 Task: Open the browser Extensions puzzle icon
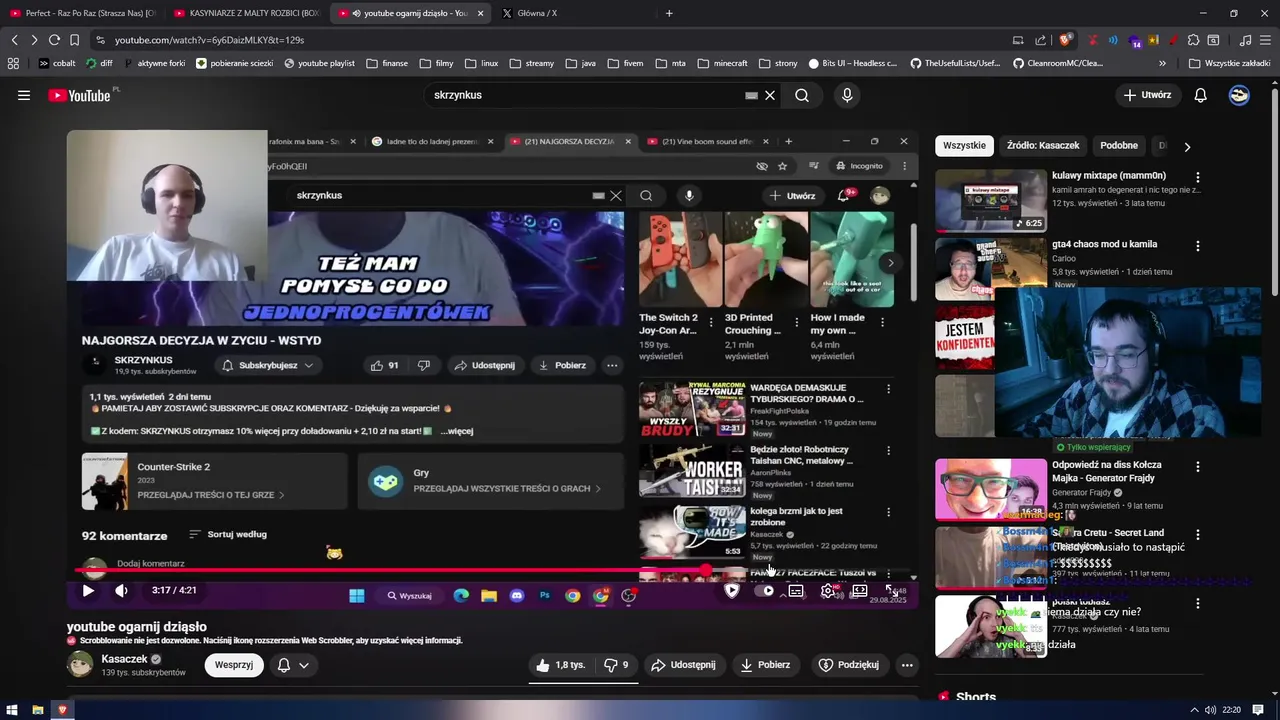(x=1194, y=40)
